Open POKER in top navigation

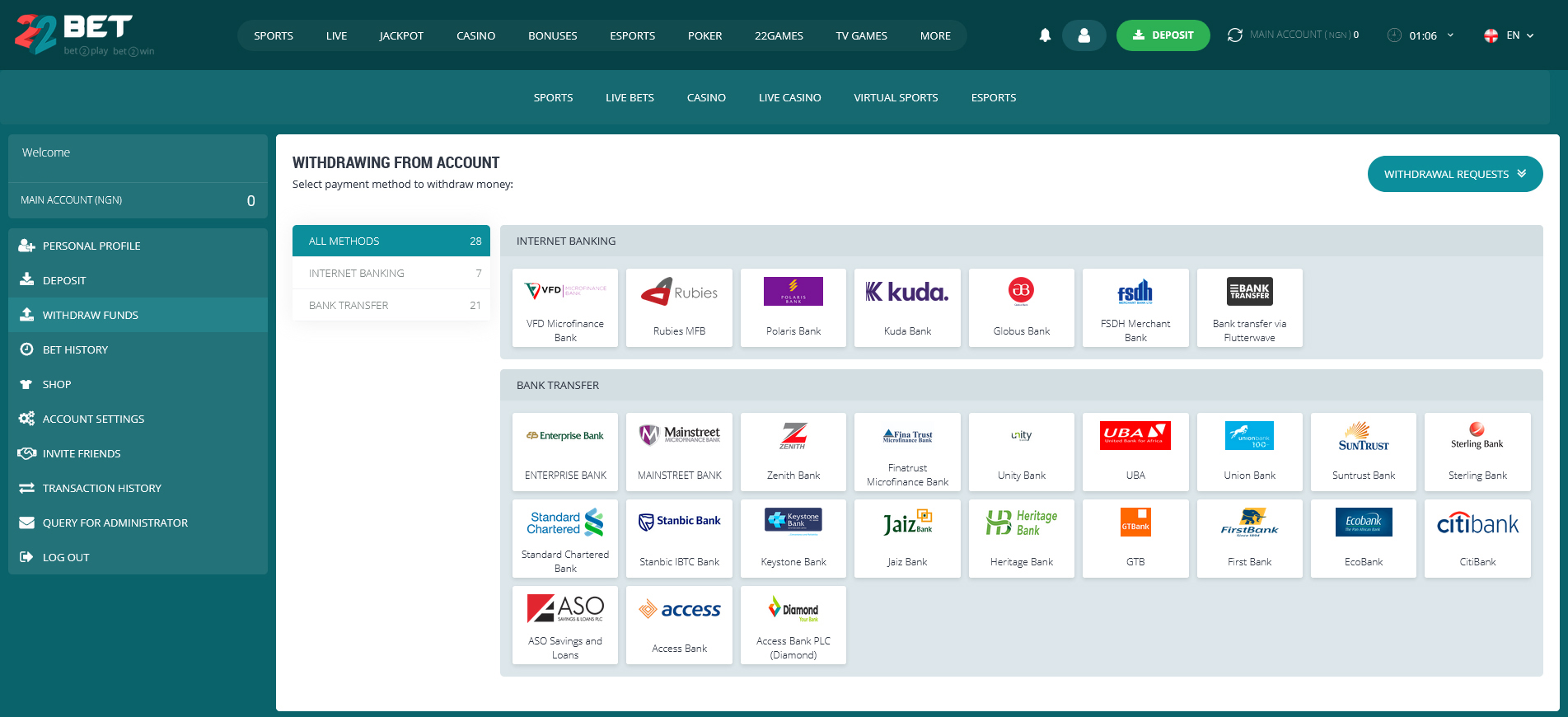coord(704,35)
